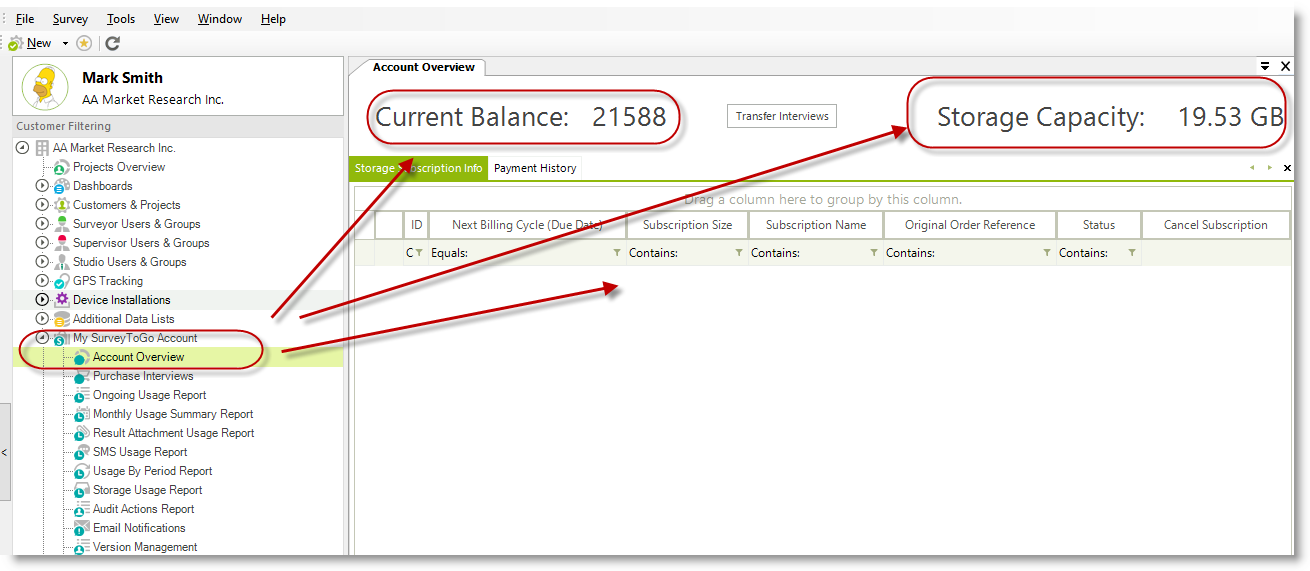The width and height of the screenshot is (1310, 571).
Task: Open the Email Notifications tree item
Action: [x=139, y=528]
